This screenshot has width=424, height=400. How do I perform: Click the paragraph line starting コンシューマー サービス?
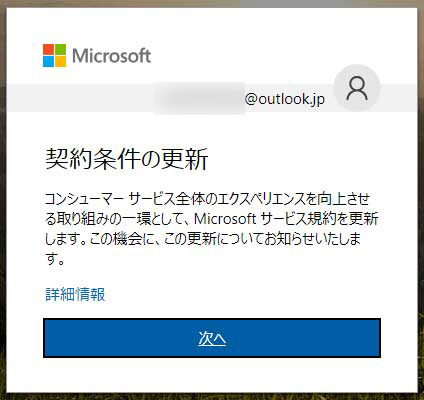[207, 199]
